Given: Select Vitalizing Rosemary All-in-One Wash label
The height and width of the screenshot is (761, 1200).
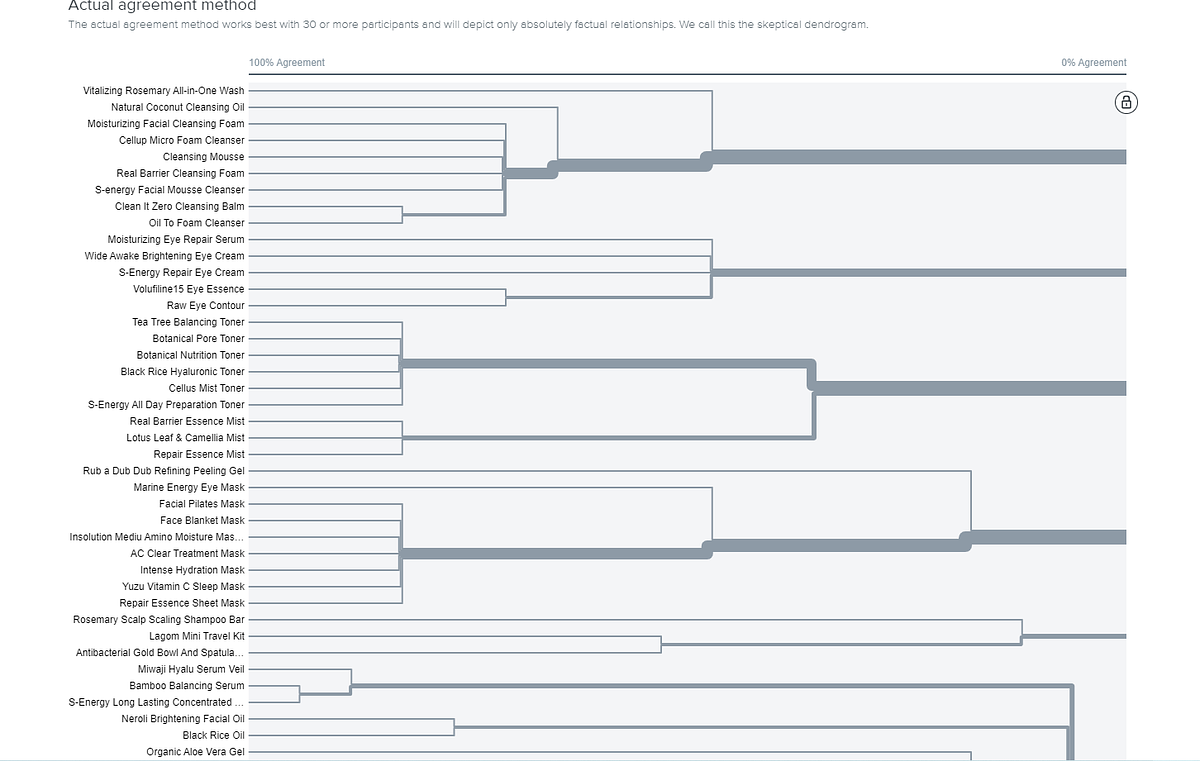Looking at the screenshot, I should click(x=163, y=91).
